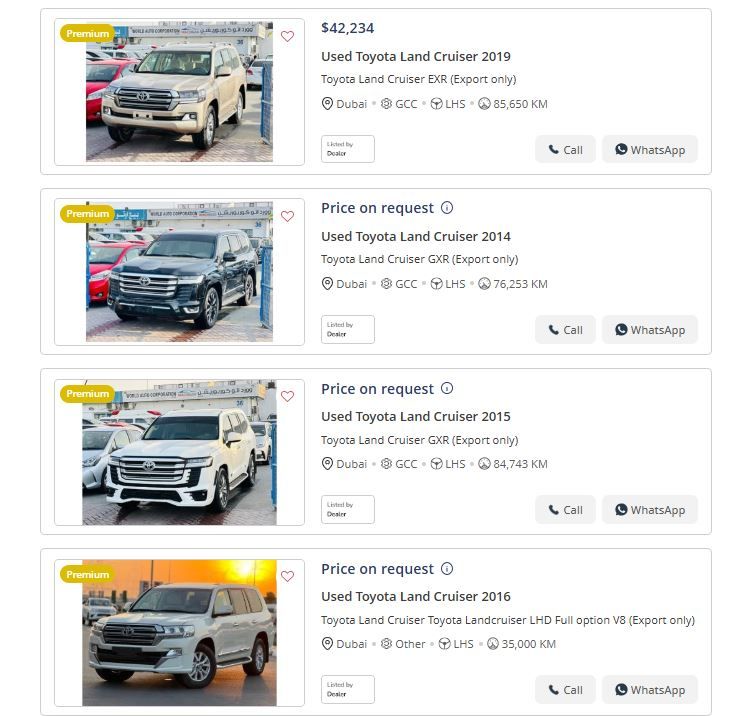
Task: WhatsApp the dealer about 2019 Land Cruiser
Action: tap(649, 149)
